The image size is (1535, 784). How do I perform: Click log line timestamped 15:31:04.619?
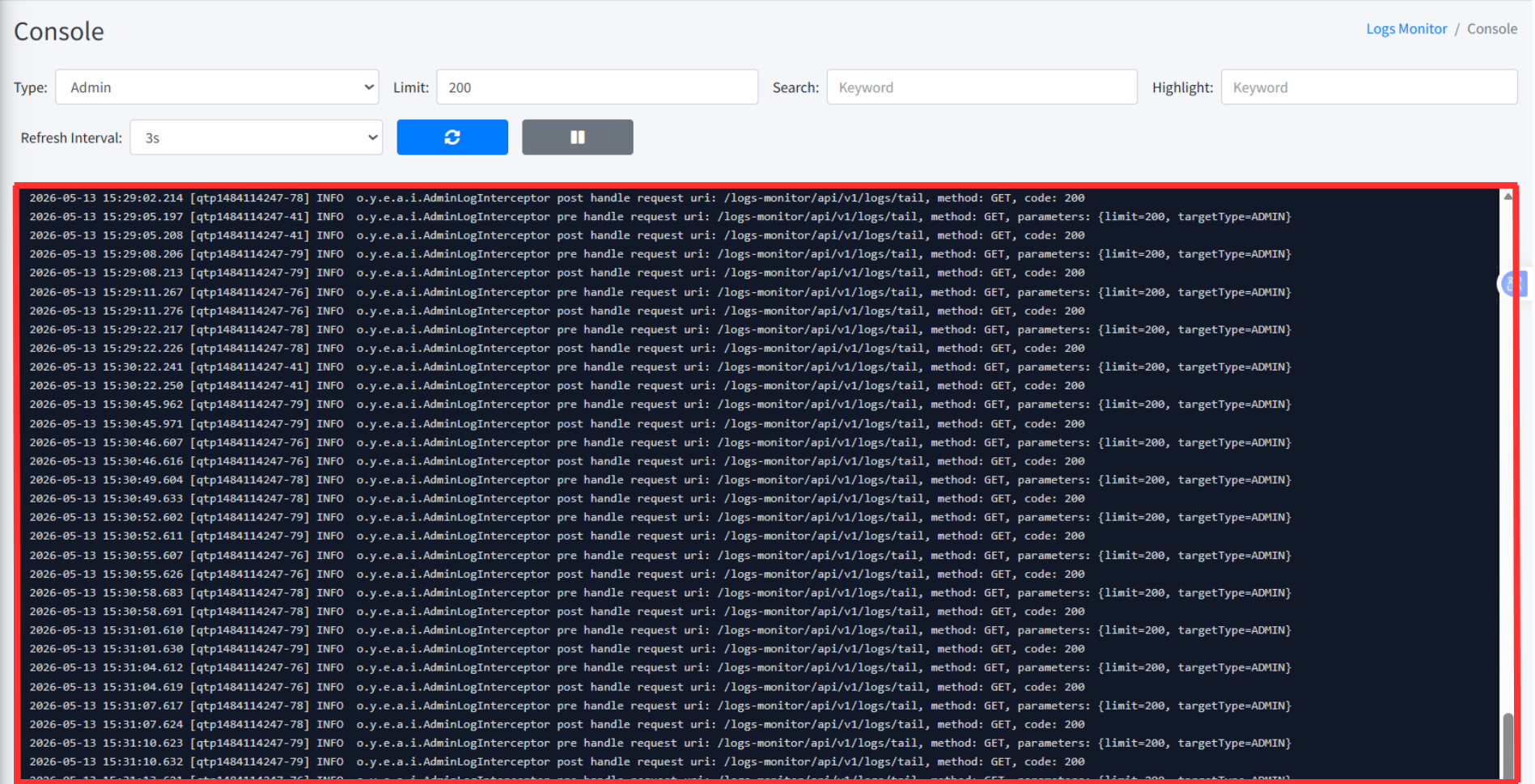tap(558, 687)
